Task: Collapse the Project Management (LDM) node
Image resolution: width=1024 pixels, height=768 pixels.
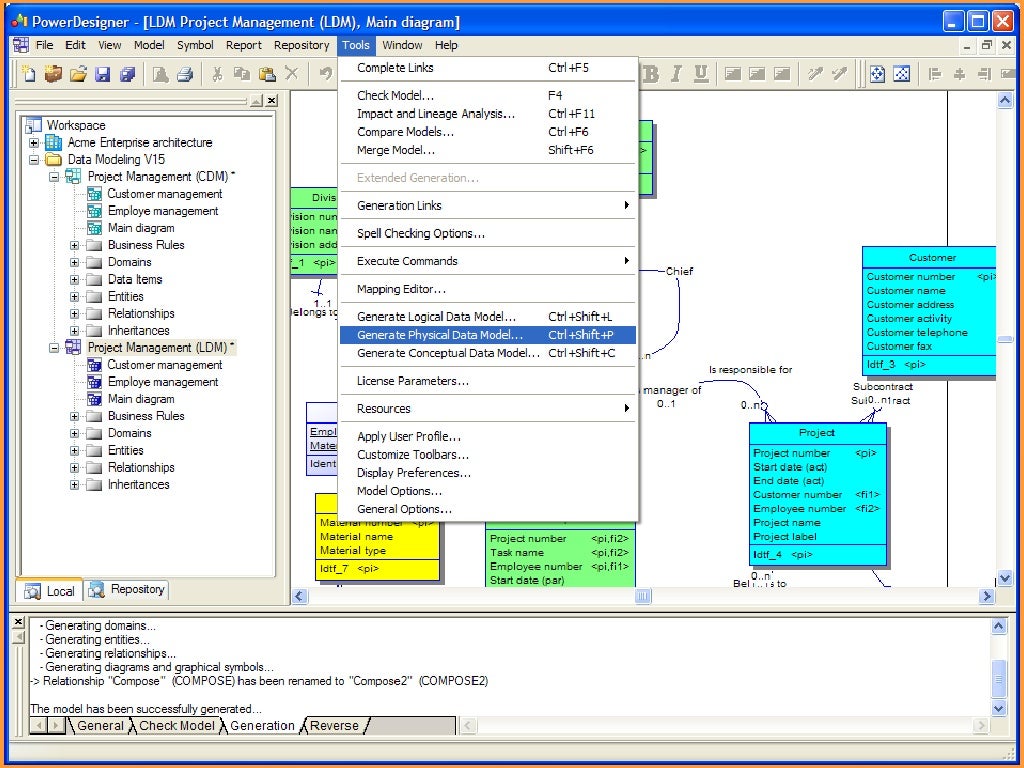Action: click(x=54, y=347)
